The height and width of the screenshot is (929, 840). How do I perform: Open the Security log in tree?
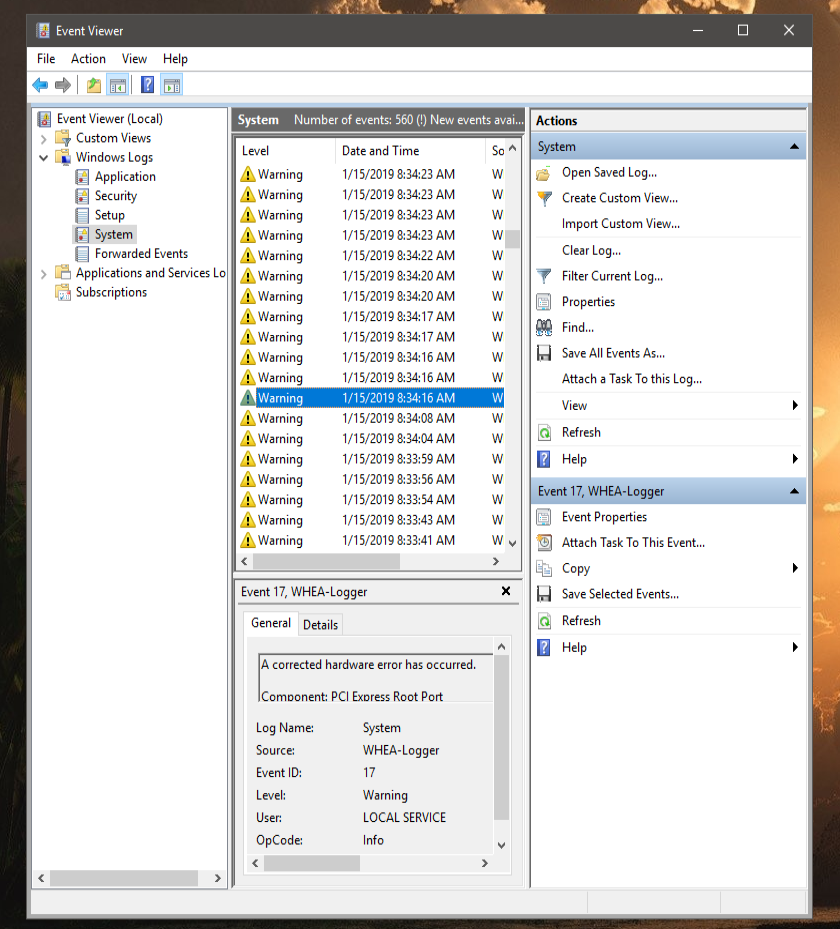[x=116, y=196]
